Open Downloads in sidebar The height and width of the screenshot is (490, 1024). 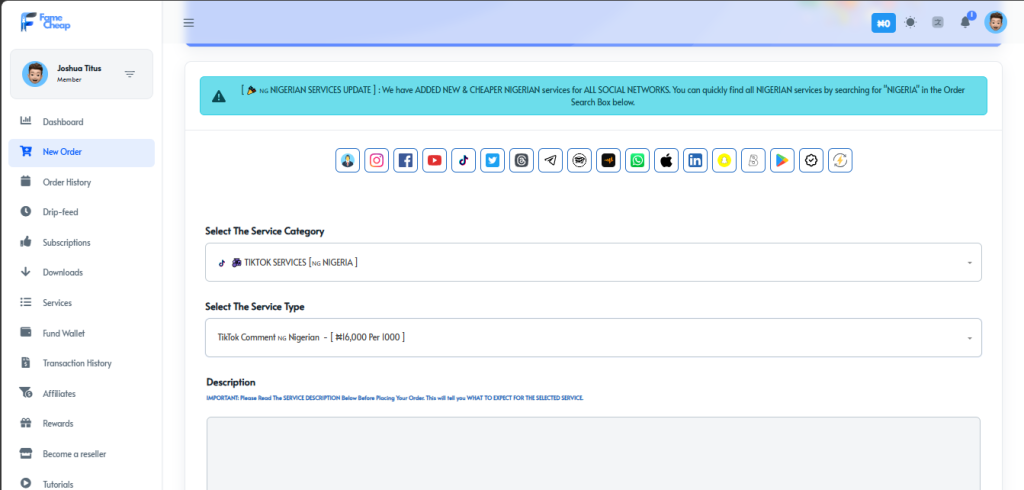coord(82,272)
